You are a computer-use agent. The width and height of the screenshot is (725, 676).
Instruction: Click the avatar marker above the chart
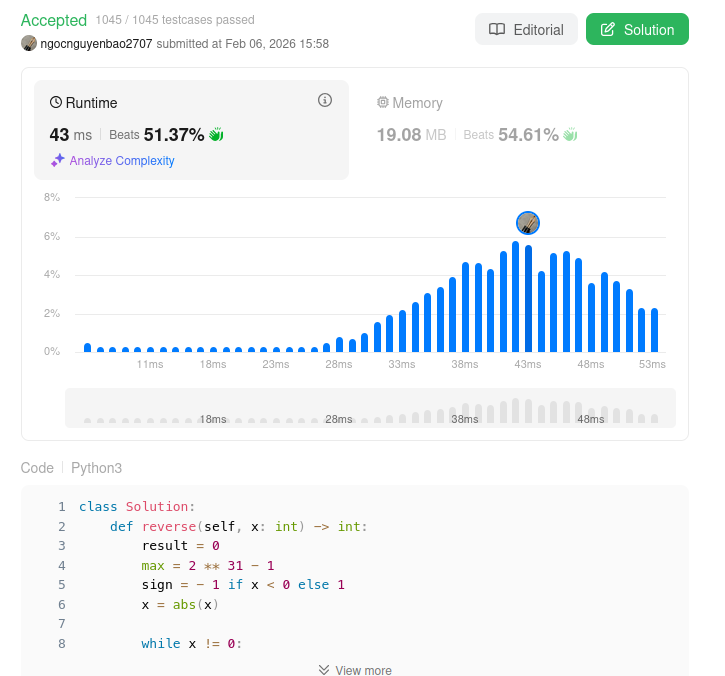pyautogui.click(x=528, y=223)
